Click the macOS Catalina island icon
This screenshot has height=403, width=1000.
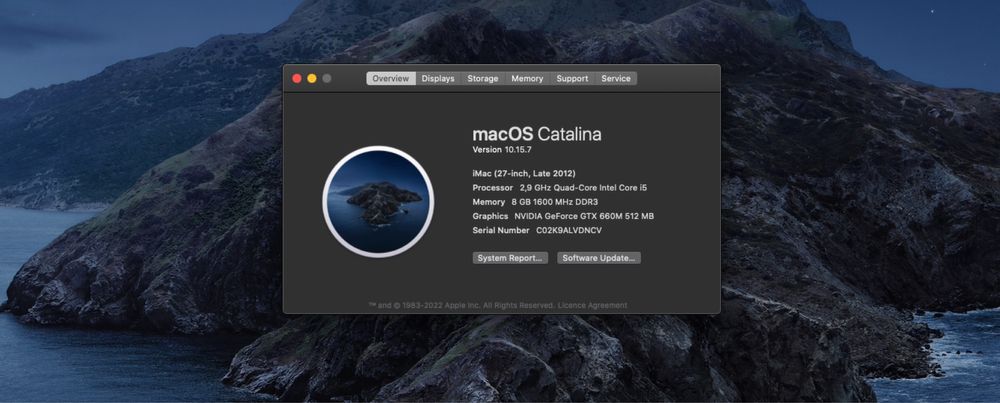[379, 202]
